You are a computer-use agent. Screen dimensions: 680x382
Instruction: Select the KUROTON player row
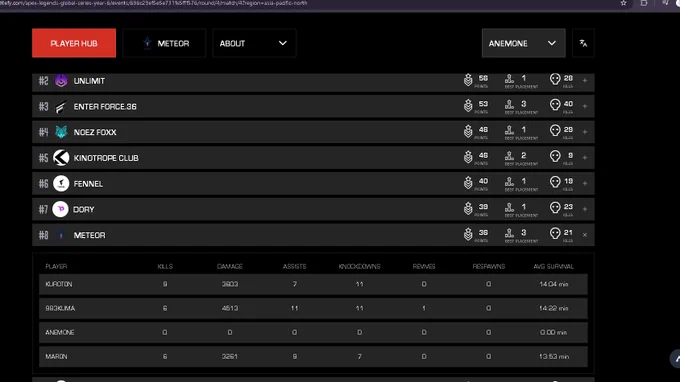[313, 284]
